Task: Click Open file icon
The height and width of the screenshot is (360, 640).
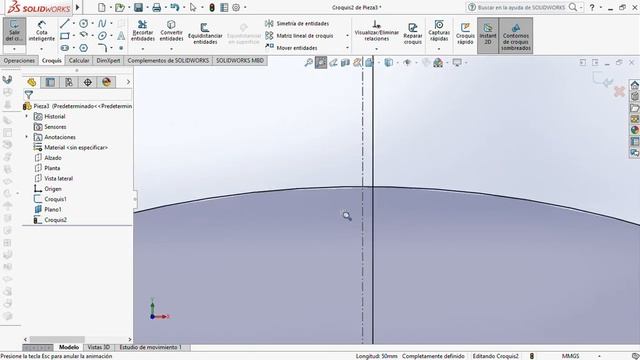Action: 119,7
